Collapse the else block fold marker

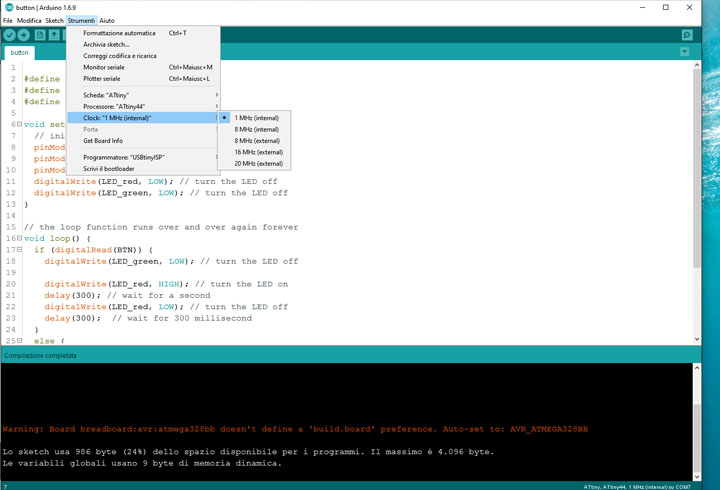[x=19, y=340]
